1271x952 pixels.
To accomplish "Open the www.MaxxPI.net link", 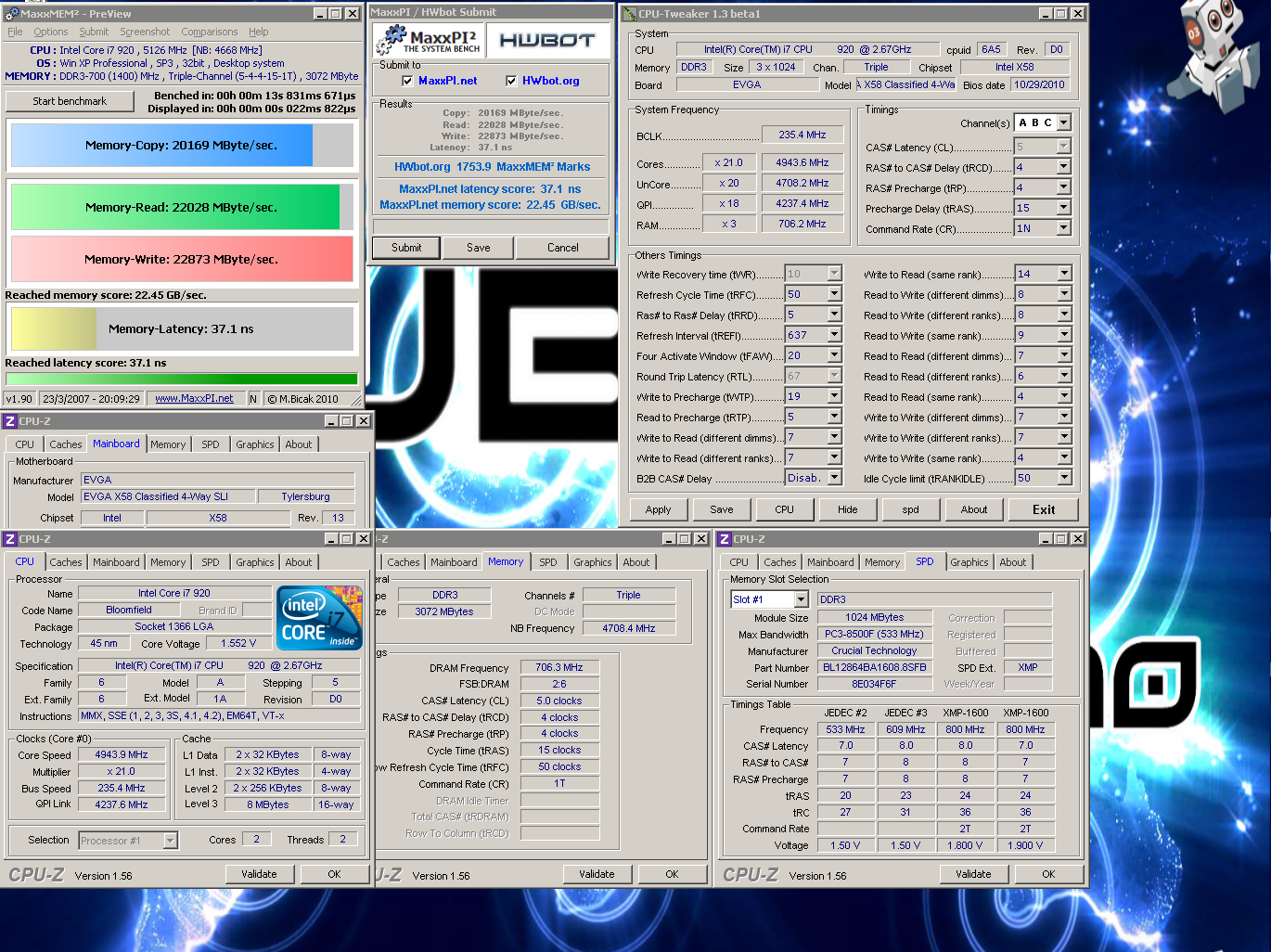I will tap(194, 398).
